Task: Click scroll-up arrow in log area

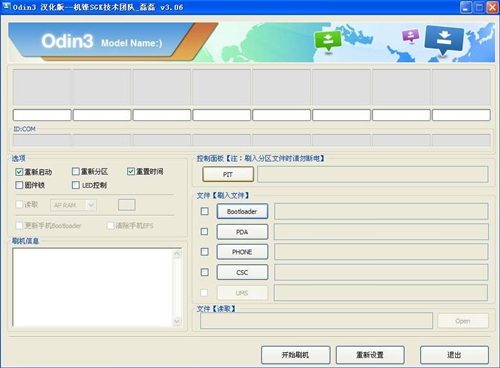Action: point(177,254)
